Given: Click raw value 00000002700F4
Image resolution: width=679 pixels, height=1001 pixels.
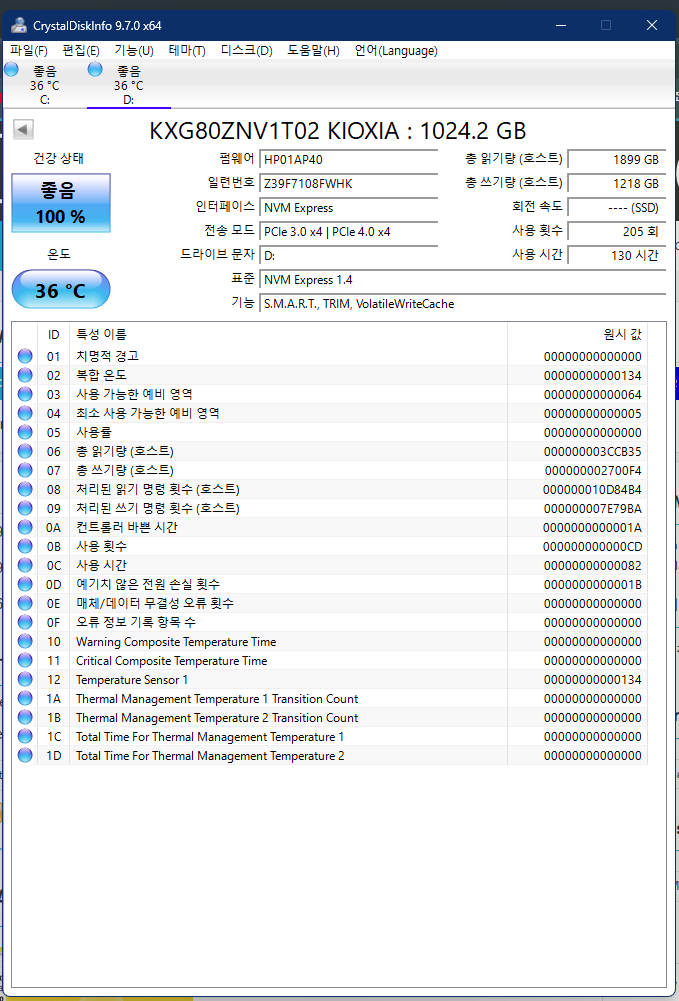Looking at the screenshot, I should point(593,470).
